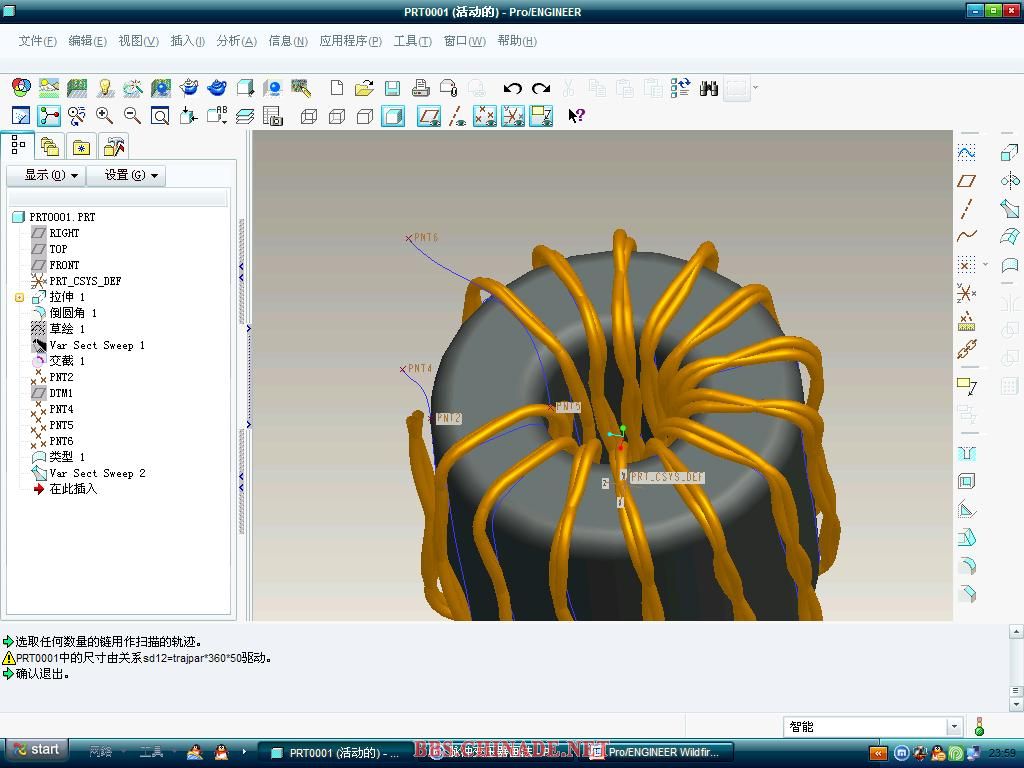Open the color appearance wheel icon

click(x=20, y=88)
